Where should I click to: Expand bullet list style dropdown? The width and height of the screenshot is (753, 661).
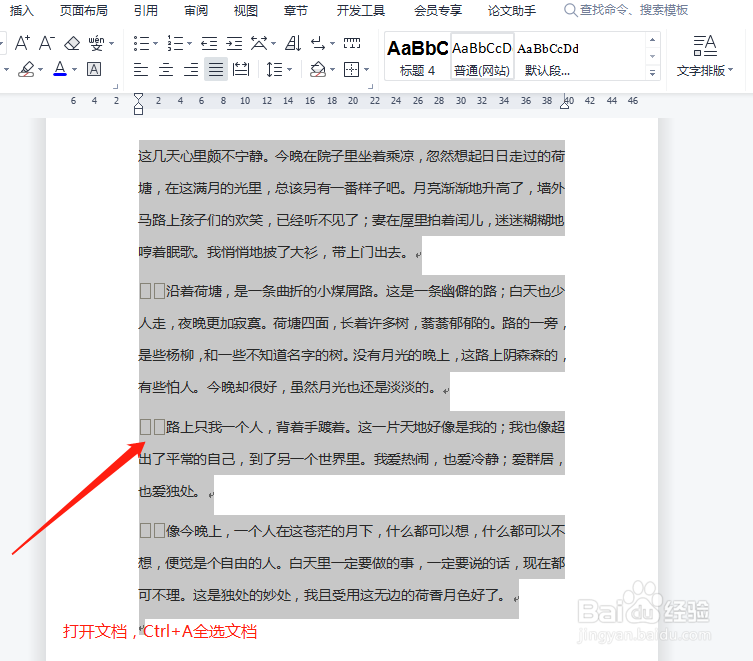(x=155, y=44)
